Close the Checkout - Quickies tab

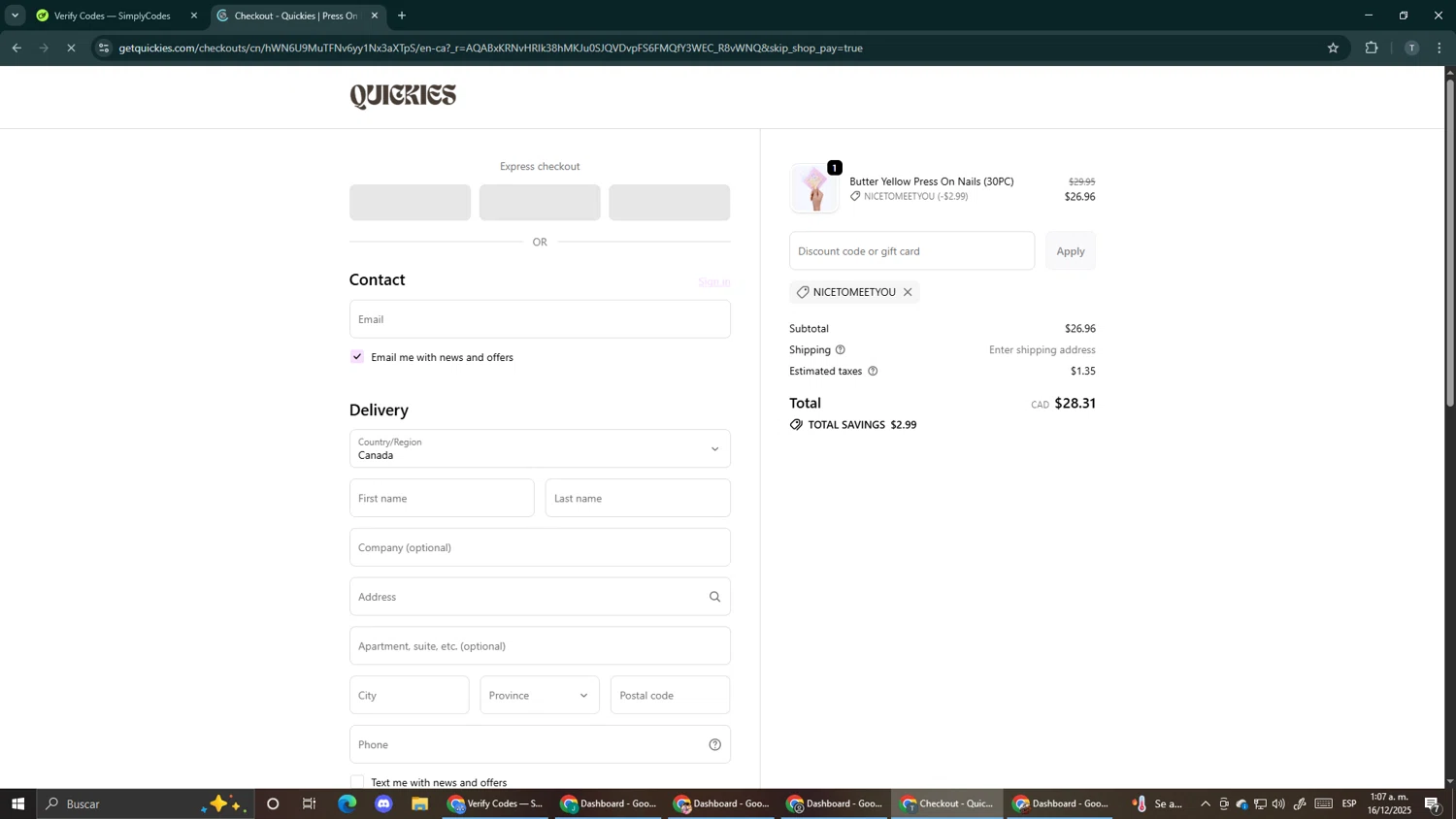click(x=375, y=16)
